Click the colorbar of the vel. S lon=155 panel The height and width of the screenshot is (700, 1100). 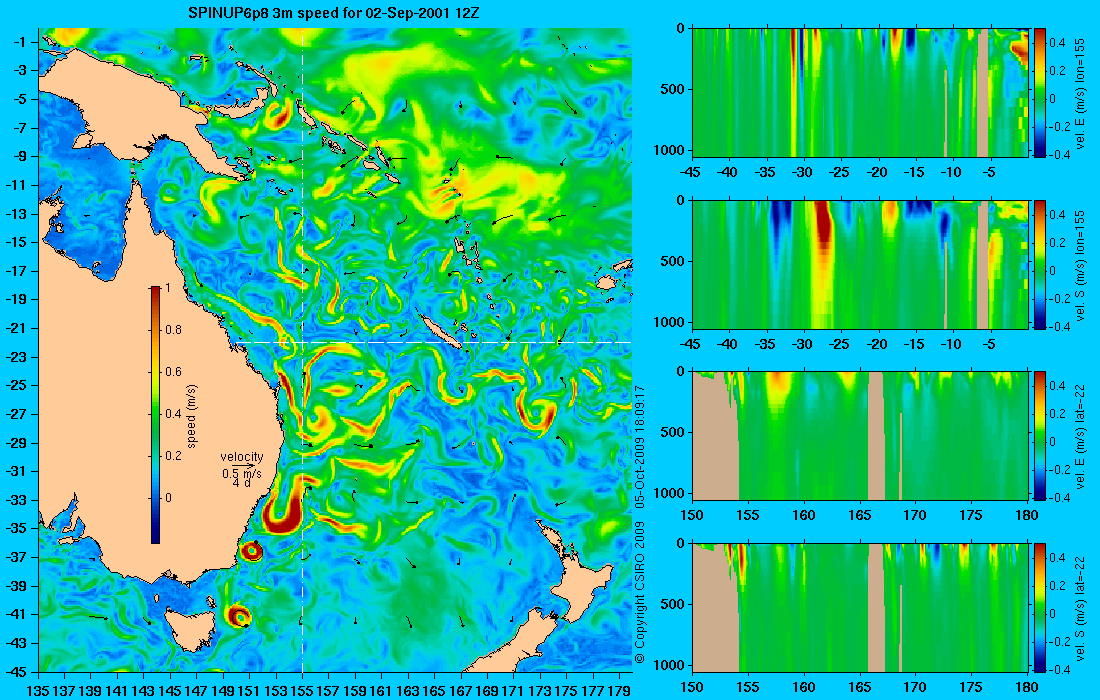(1040, 264)
